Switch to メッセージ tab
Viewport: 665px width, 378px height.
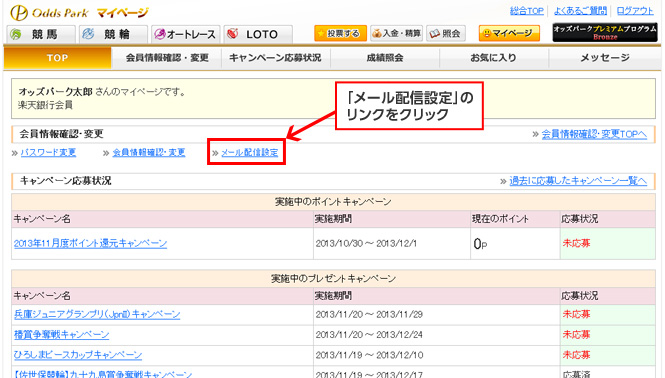(605, 58)
